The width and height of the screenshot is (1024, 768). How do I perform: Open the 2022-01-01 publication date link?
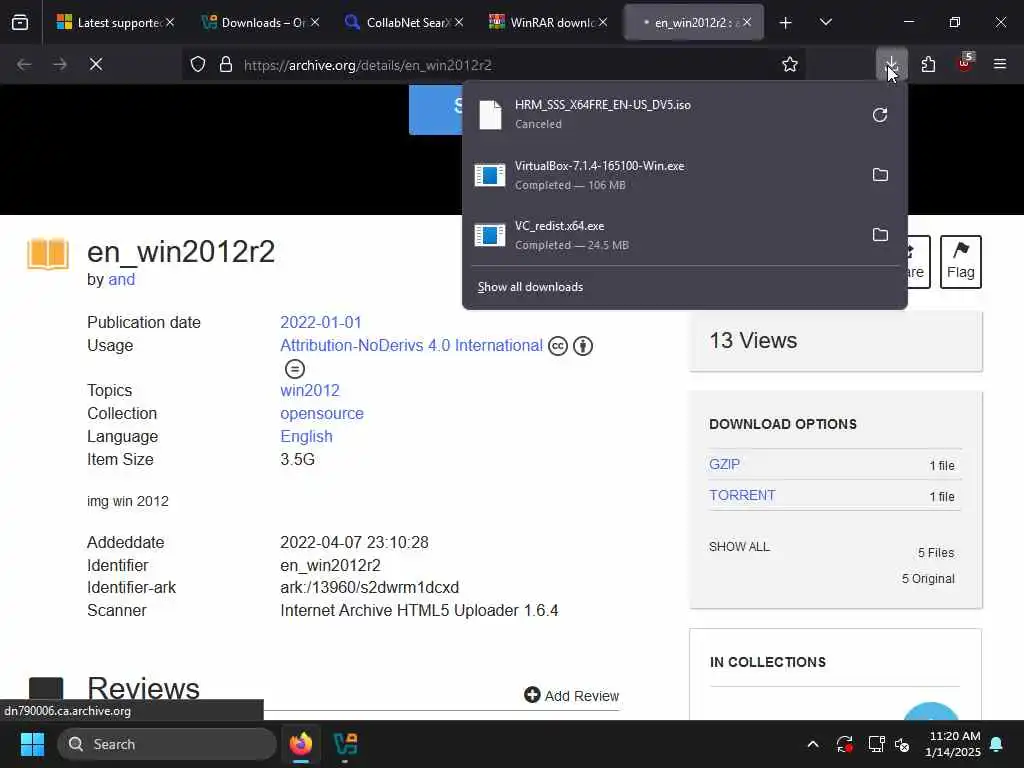(x=321, y=323)
